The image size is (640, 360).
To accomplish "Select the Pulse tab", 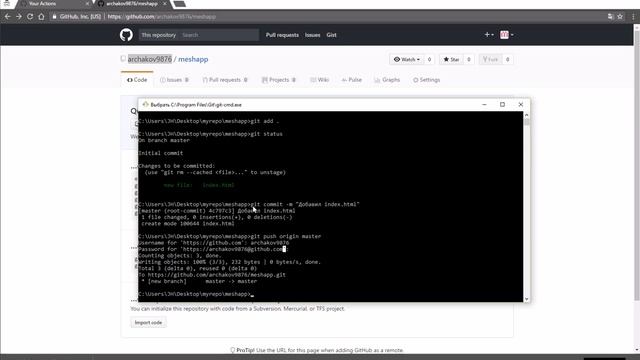I will 351,80.
